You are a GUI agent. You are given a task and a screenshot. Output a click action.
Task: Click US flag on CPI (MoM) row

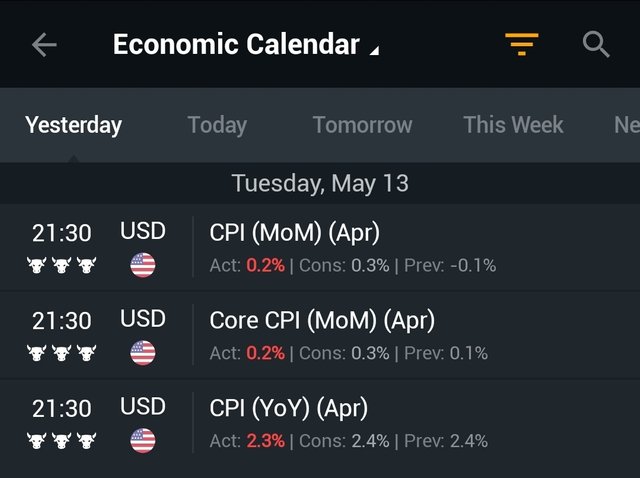coord(143,265)
